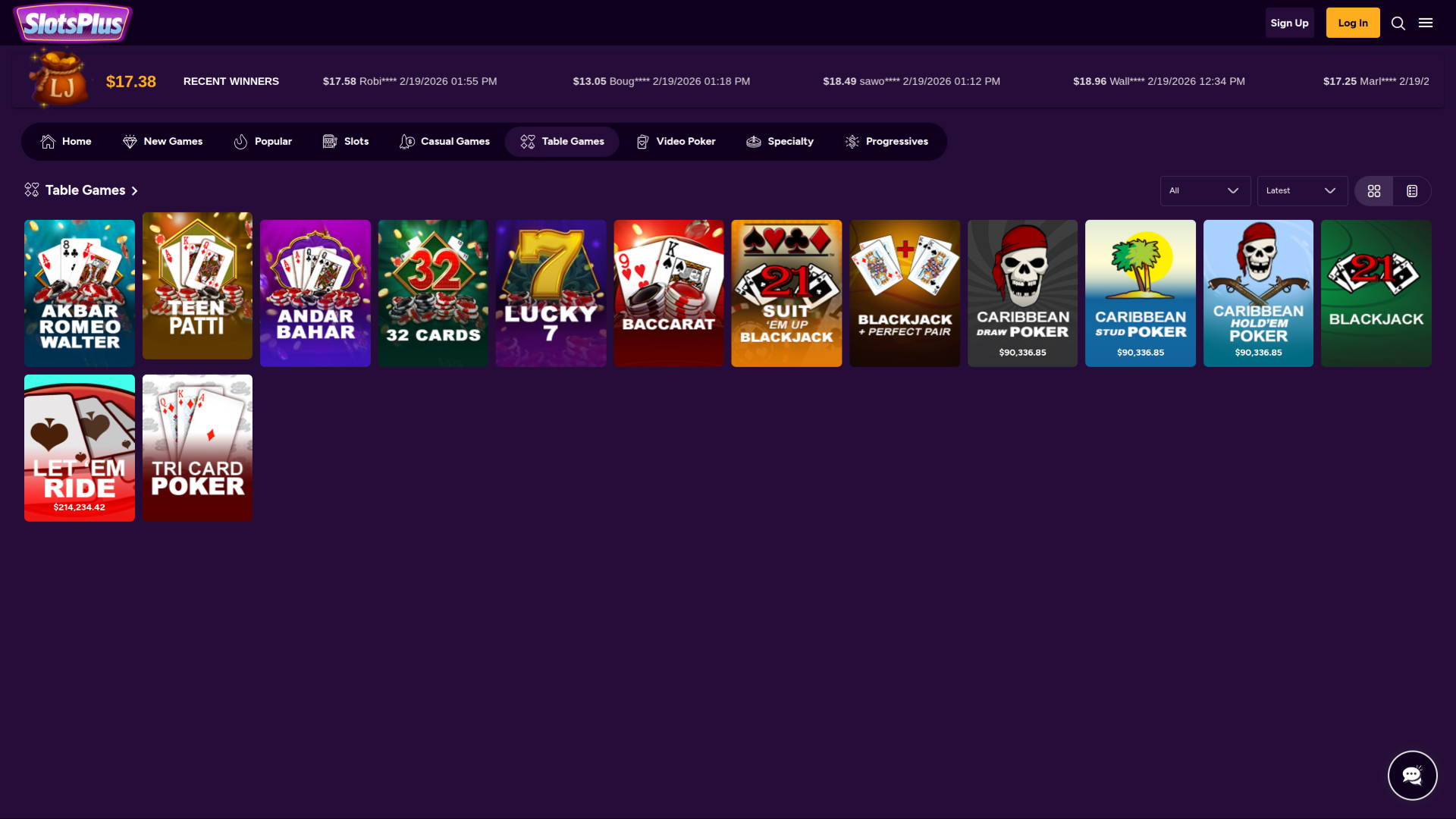Expand Table Games via the chevron arrow
Viewport: 1456px width, 819px height.
[x=135, y=190]
